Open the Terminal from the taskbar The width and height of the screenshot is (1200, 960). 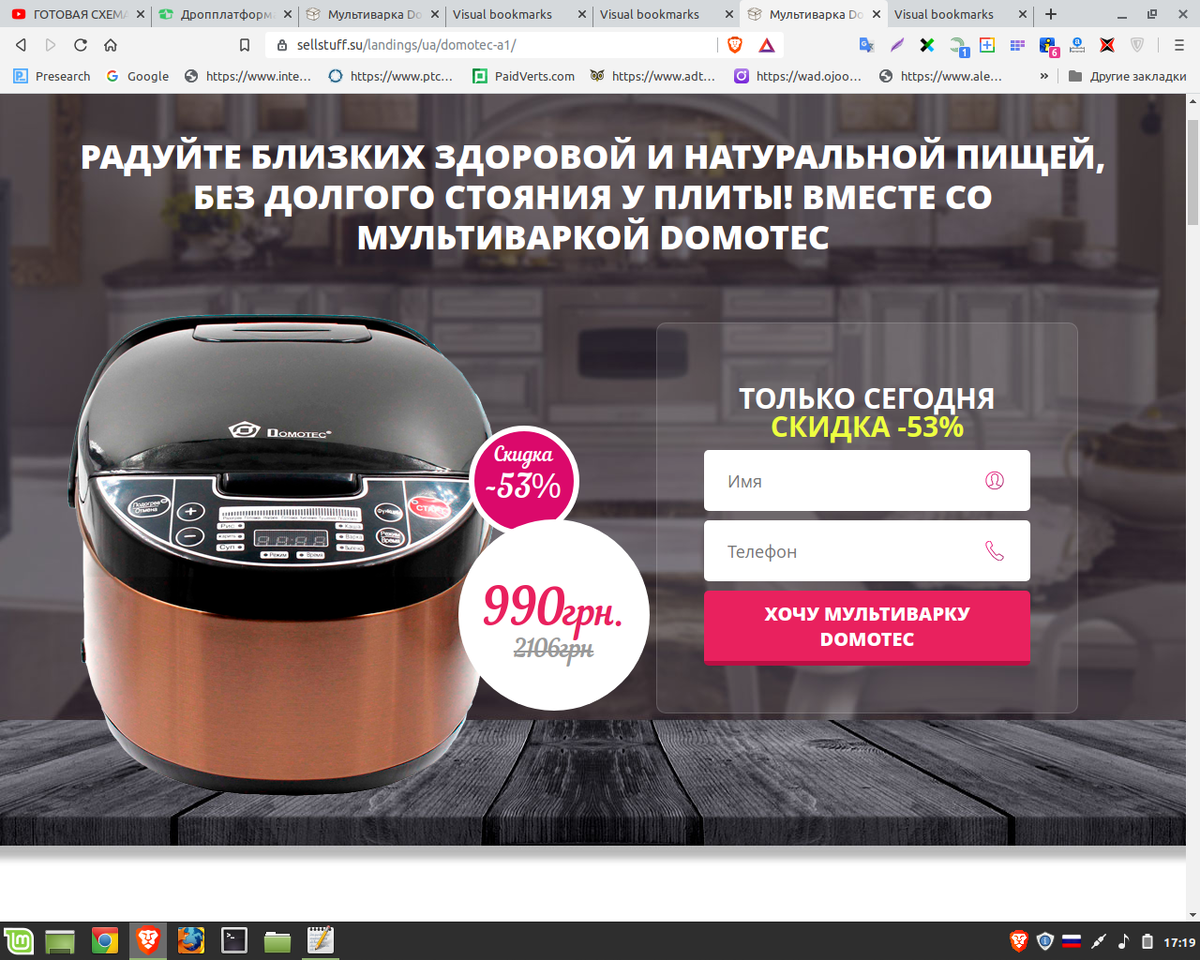pos(234,940)
